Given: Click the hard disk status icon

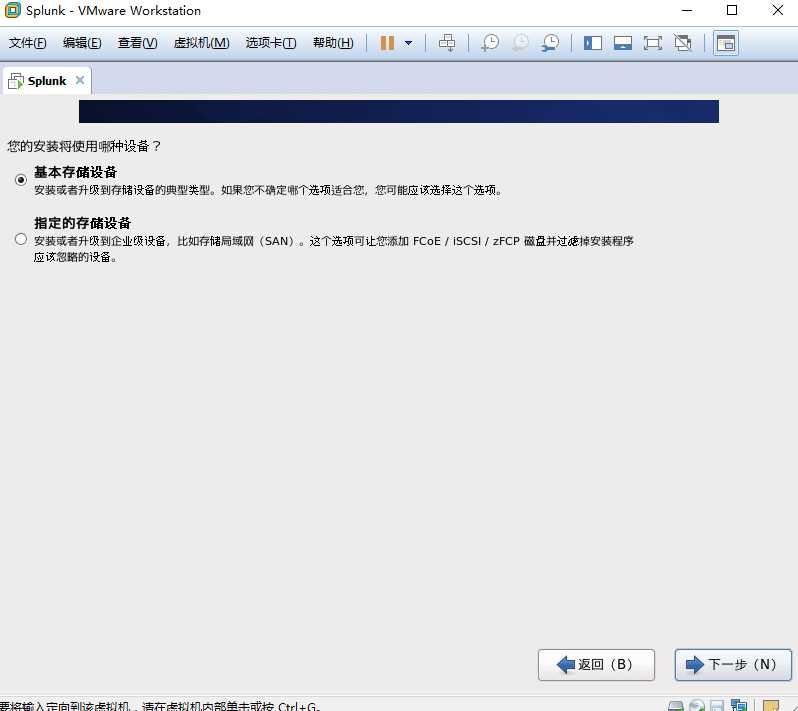Looking at the screenshot, I should 675,706.
